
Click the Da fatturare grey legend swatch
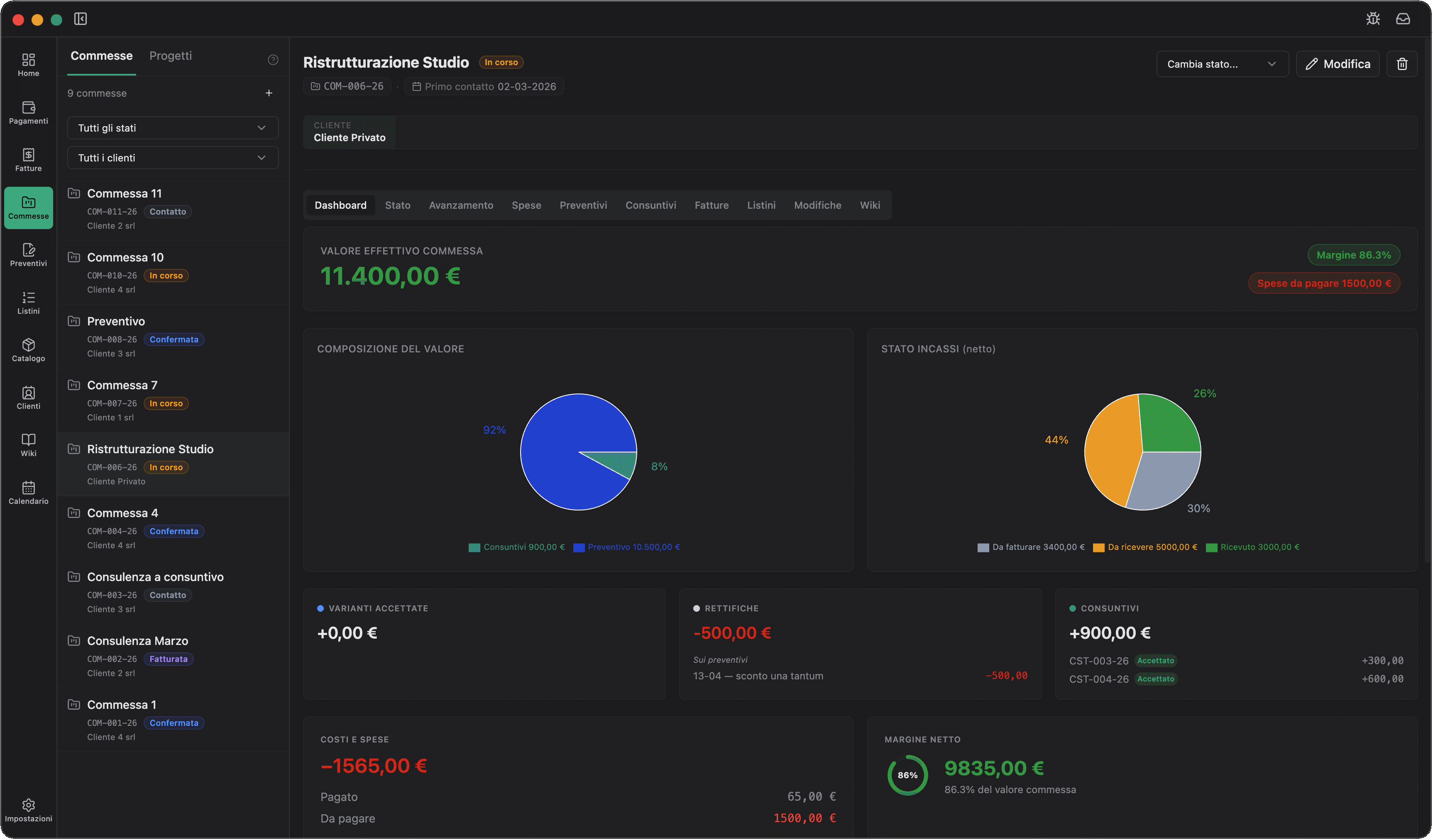coord(983,548)
